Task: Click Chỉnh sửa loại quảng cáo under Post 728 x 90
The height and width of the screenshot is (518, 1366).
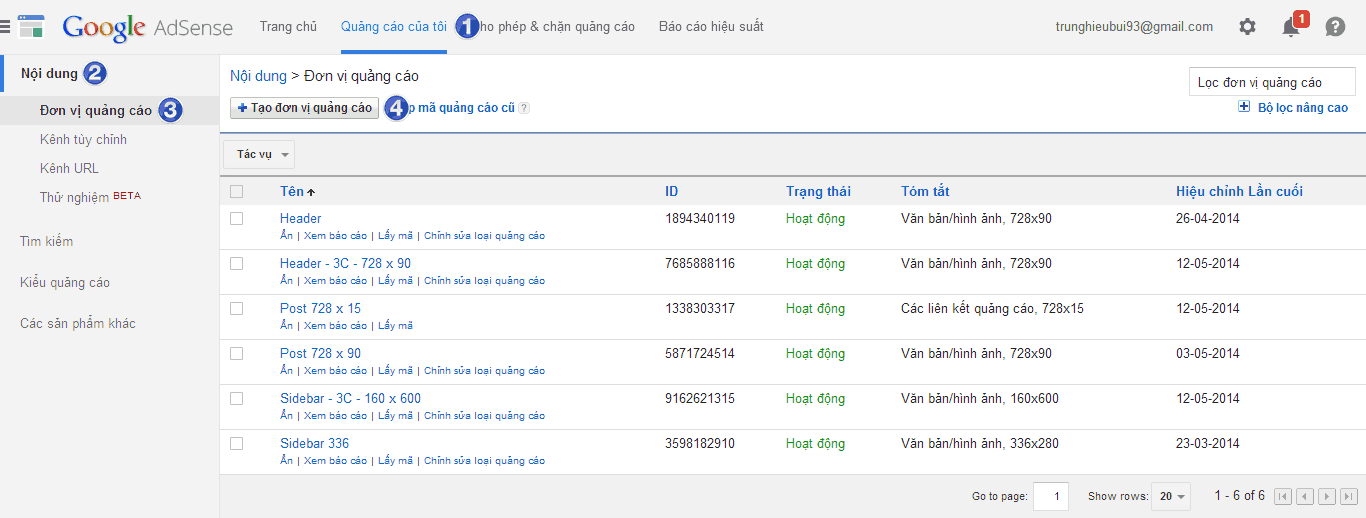Action: point(484,371)
